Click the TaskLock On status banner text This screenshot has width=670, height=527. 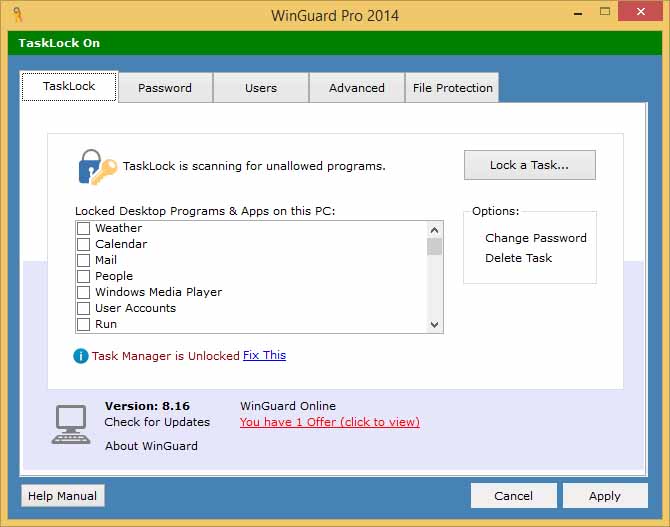59,43
